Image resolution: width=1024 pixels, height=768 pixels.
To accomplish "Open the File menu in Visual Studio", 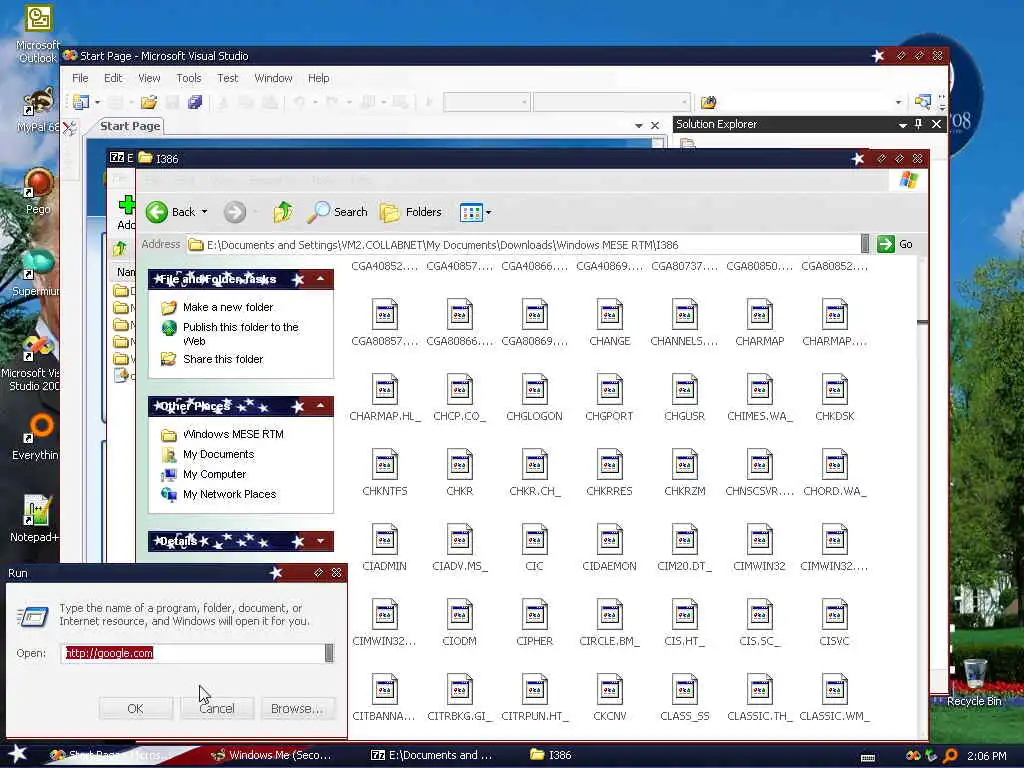I will pyautogui.click(x=80, y=78).
